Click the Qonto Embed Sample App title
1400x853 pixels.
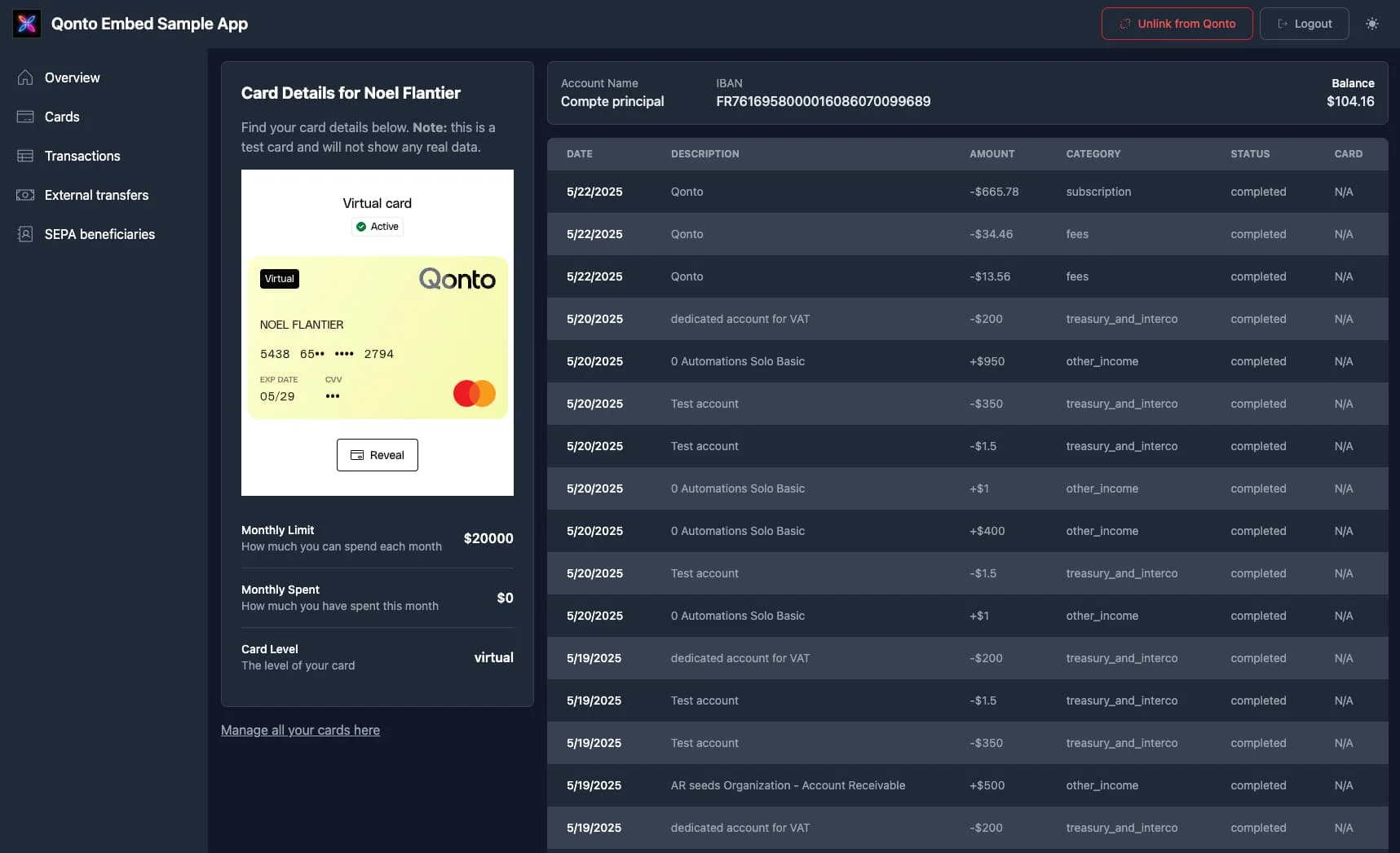point(149,24)
